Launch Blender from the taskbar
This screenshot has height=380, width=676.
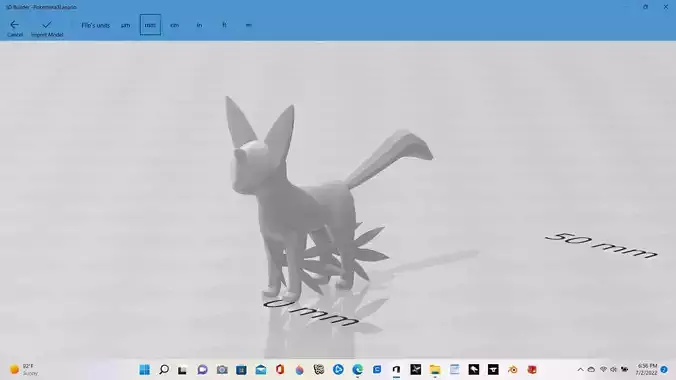click(x=513, y=370)
